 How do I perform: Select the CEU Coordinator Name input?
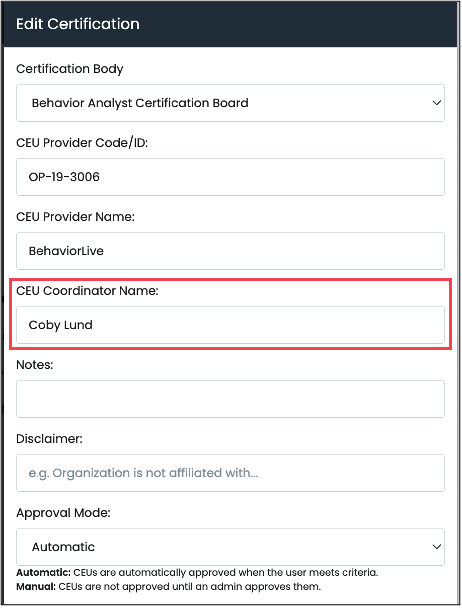[230, 325]
